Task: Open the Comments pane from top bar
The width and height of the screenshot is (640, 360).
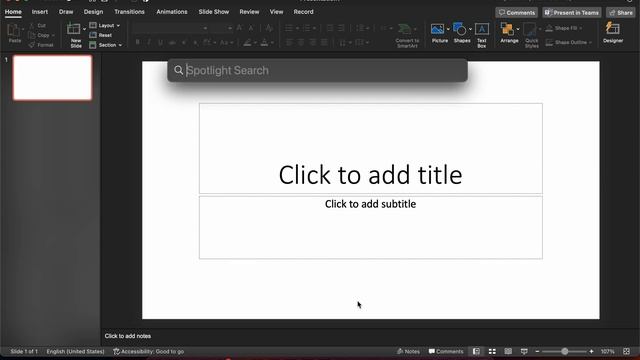Action: click(516, 13)
